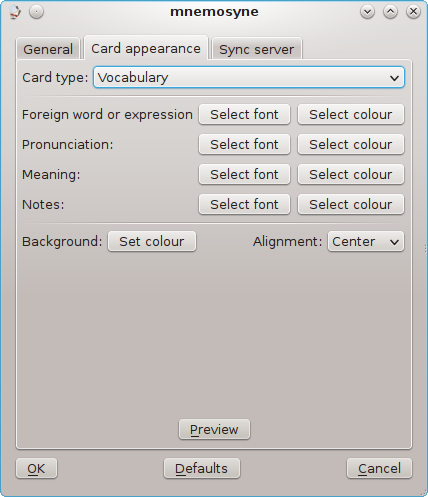Screen dimensions: 428x497
Task: Choose font for Pronunciation field
Action: coord(244,144)
